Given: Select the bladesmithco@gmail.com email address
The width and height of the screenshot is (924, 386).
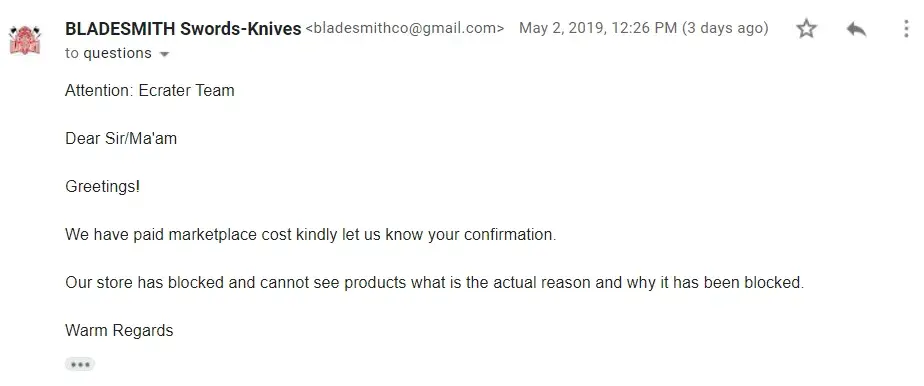Looking at the screenshot, I should pos(405,28).
